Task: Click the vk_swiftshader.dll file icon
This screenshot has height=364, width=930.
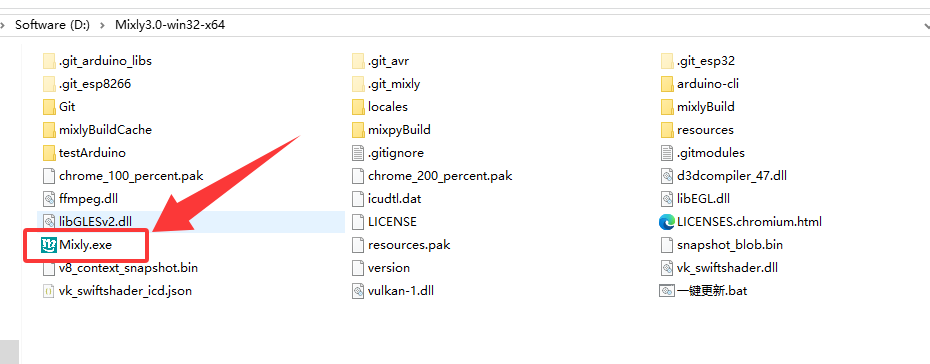Action: pyautogui.click(x=667, y=268)
